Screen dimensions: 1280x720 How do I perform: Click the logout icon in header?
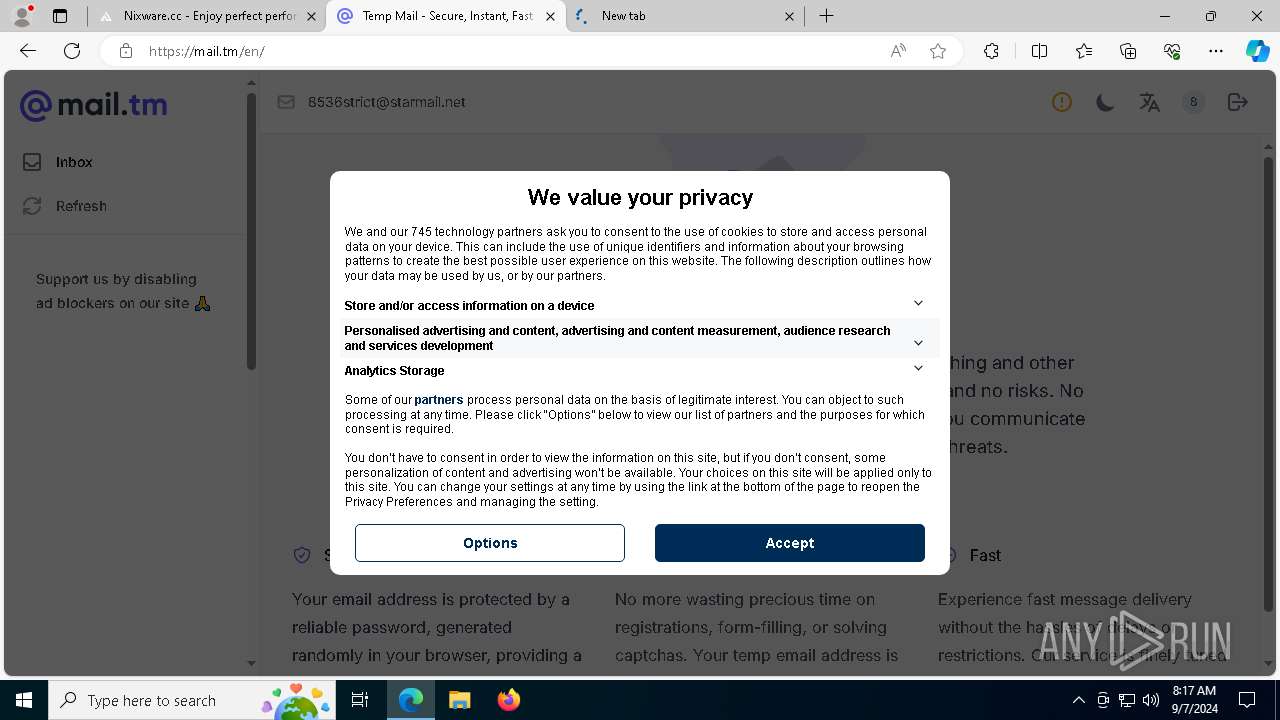pos(1237,102)
